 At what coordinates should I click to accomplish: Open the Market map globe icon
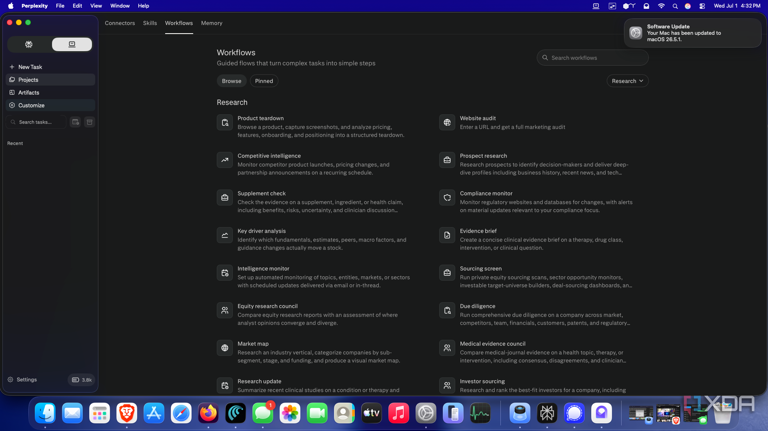click(x=225, y=348)
